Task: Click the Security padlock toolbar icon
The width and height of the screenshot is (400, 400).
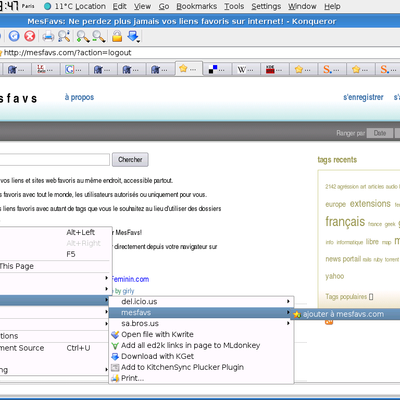Action: pyautogui.click(x=117, y=36)
